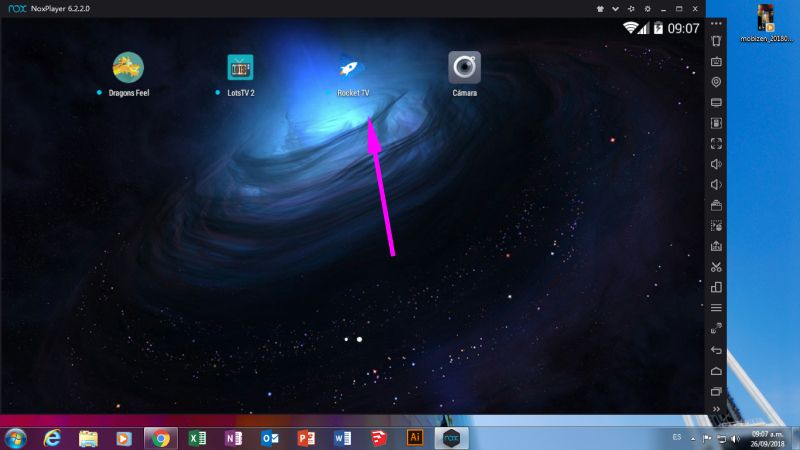Click the My Computer screen sidebar icon
The height and width of the screenshot is (450, 800).
click(x=716, y=103)
